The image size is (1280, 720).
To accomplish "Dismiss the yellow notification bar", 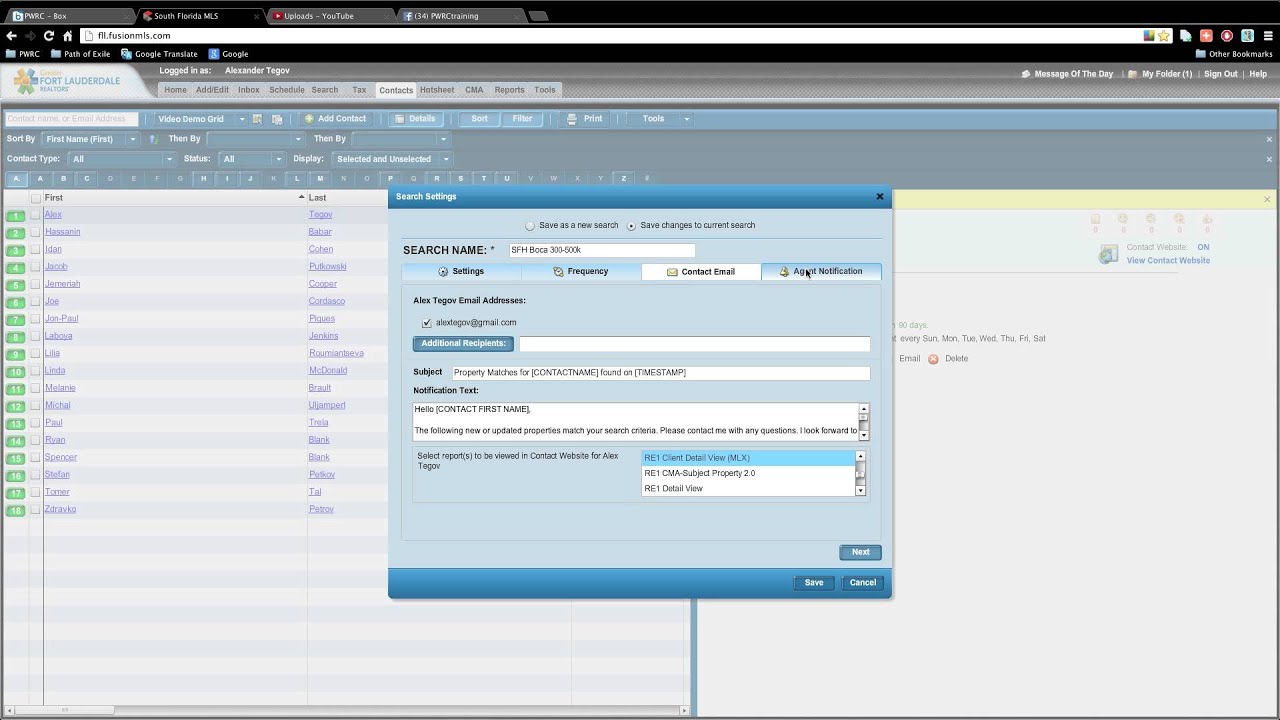I will coord(1267,199).
